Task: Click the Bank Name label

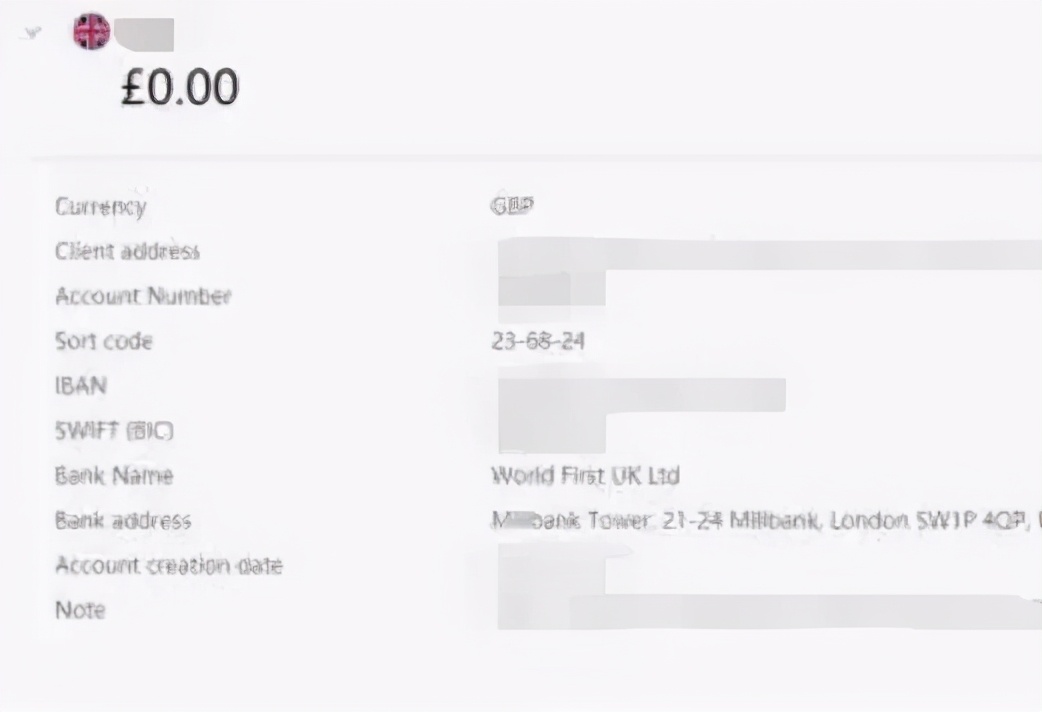Action: (x=114, y=476)
